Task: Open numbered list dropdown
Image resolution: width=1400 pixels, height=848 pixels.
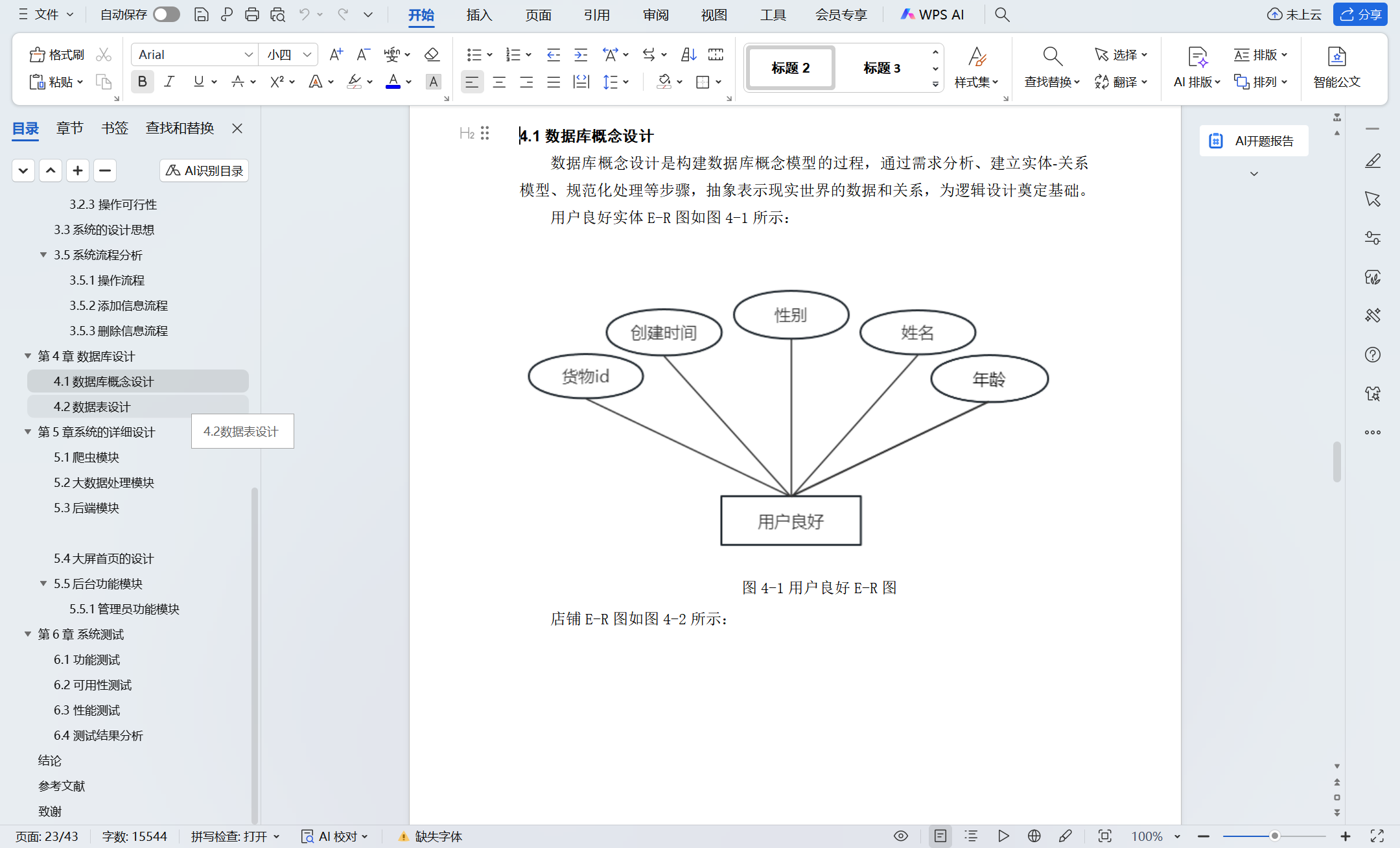Action: pos(528,55)
